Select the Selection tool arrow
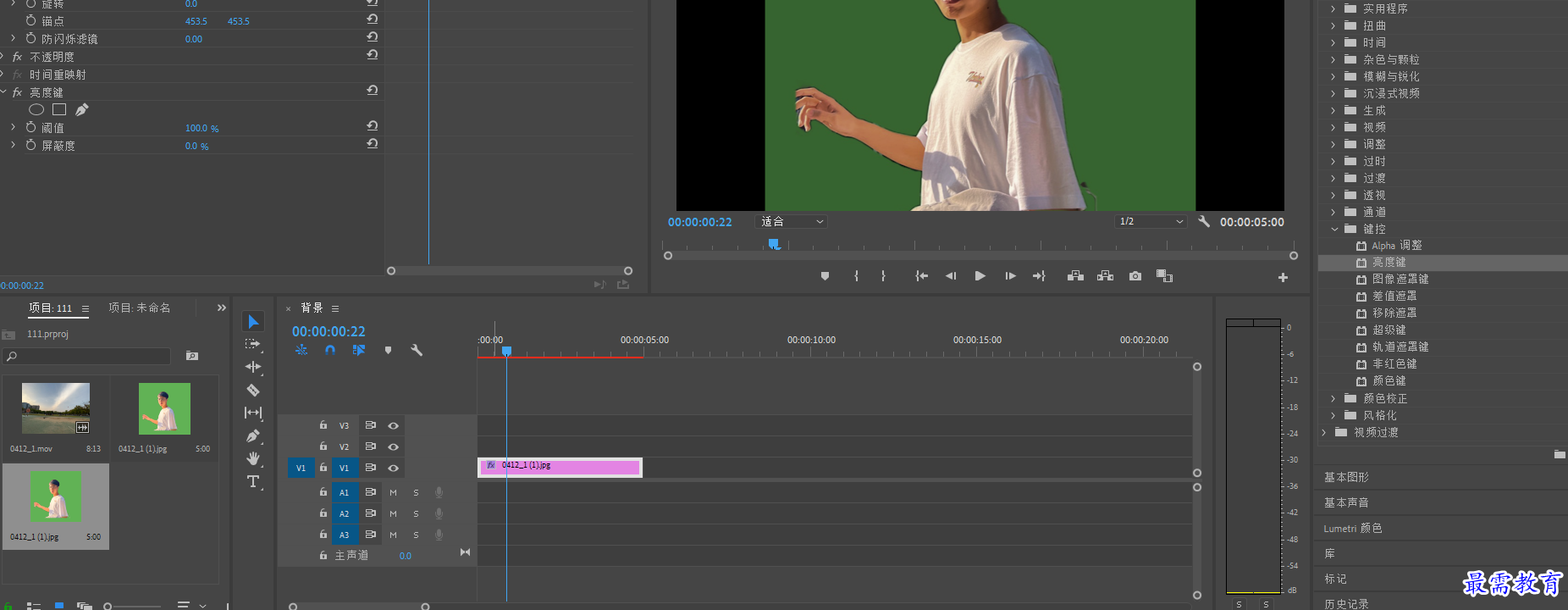The image size is (1568, 610). (253, 321)
